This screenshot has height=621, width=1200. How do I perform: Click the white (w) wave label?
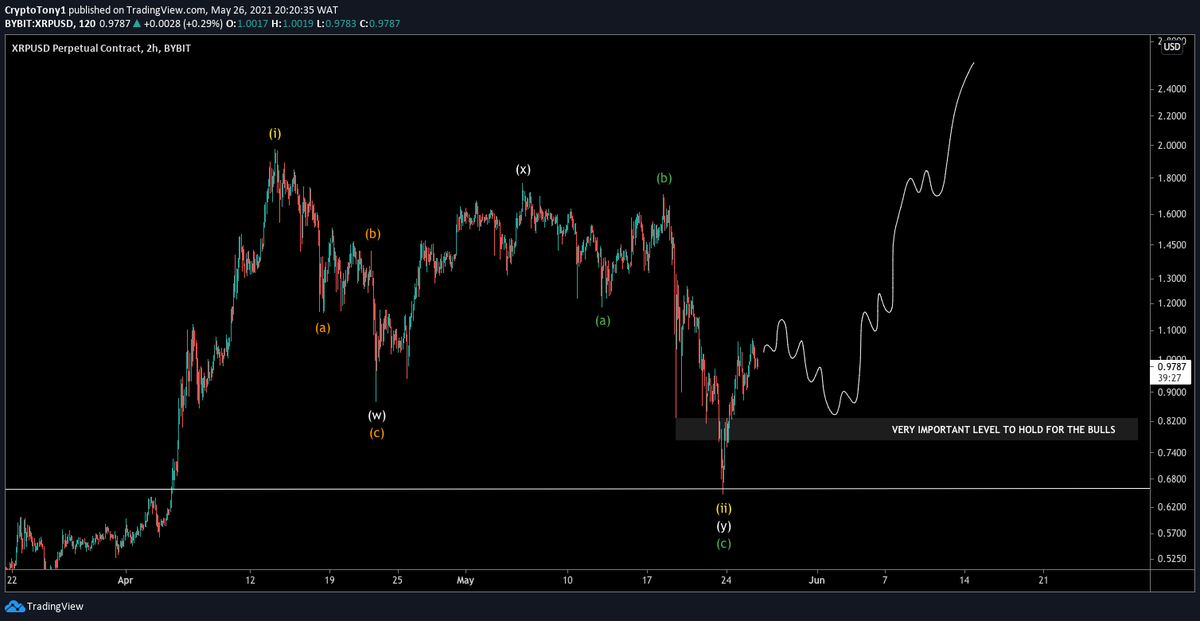point(376,415)
